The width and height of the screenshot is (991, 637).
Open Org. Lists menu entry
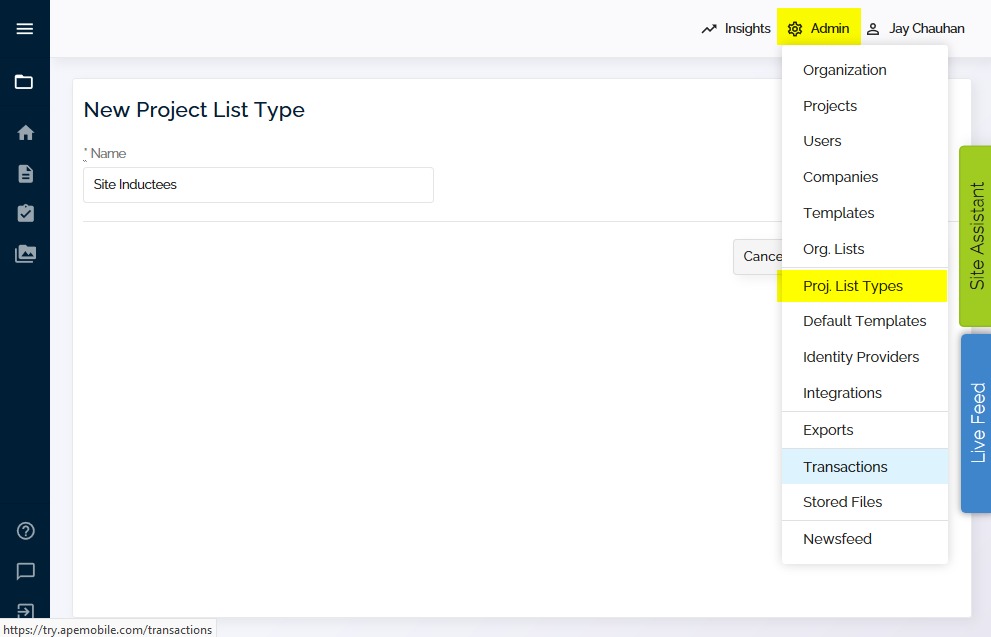pyautogui.click(x=865, y=250)
